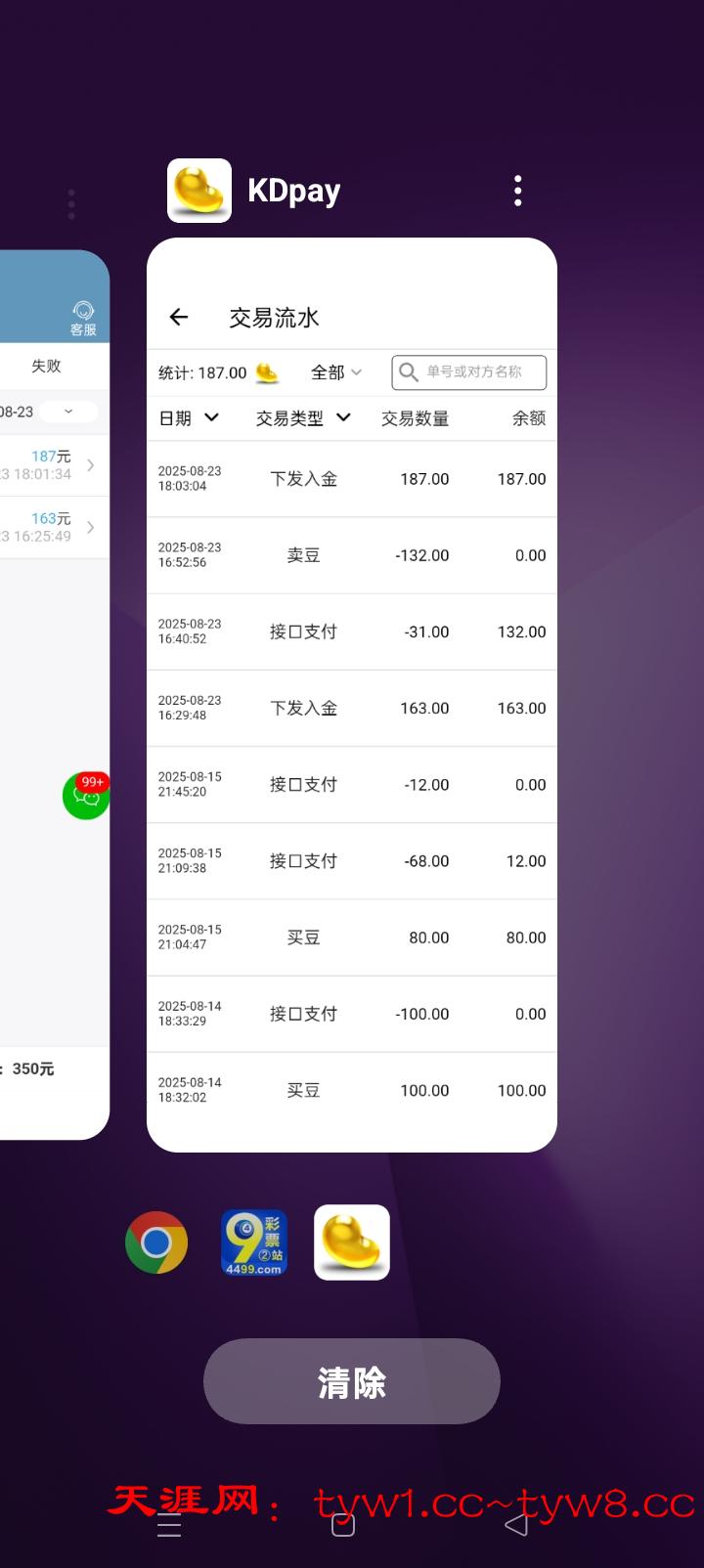The image size is (704, 1568).
Task: Tap the green chat bubble with 99+ badge
Action: (x=86, y=796)
